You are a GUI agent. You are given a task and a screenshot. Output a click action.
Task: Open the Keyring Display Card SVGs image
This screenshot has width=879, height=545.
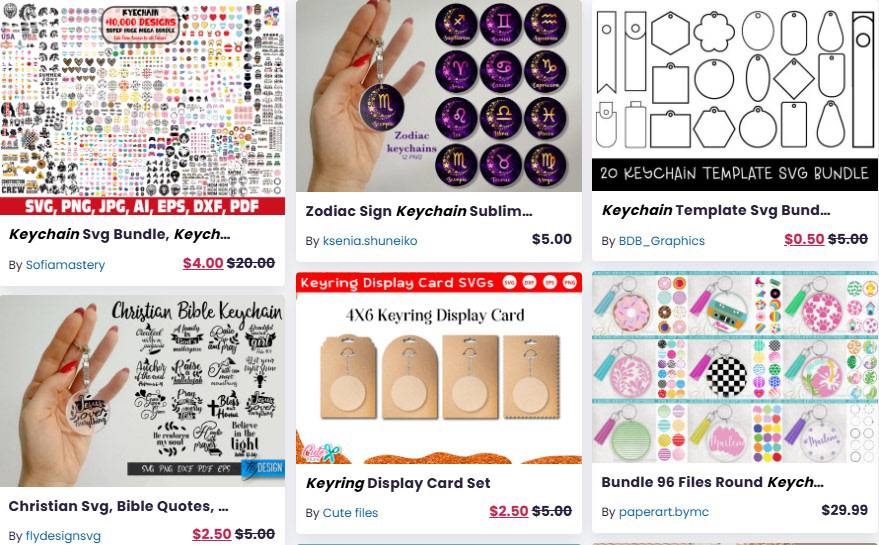[439, 368]
